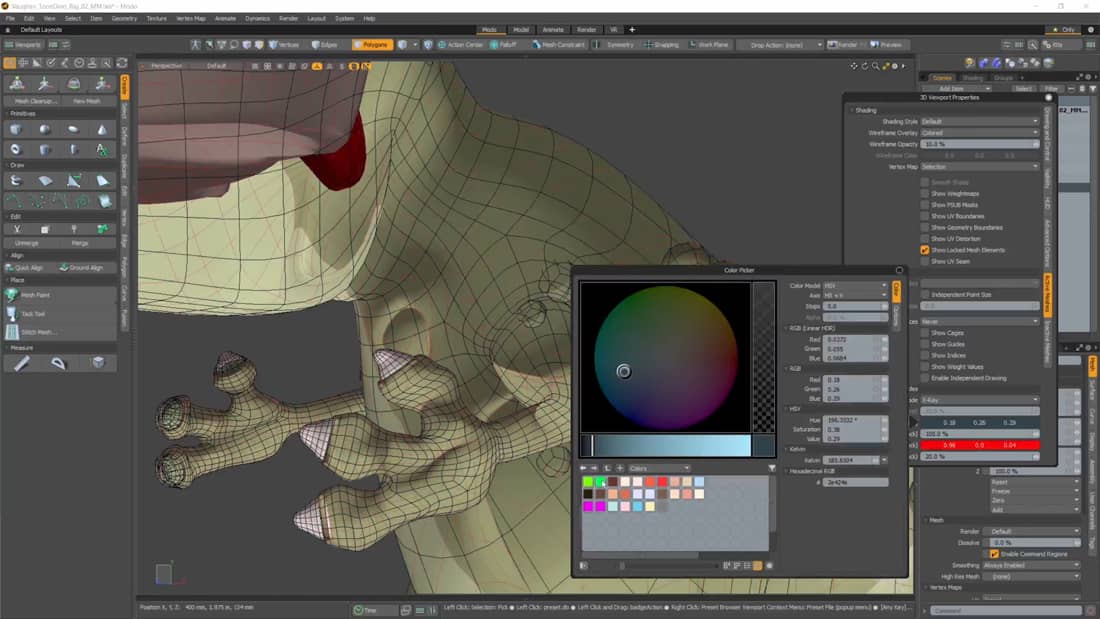Select the Mesh Paint tool
This screenshot has height=619, width=1100.
tap(60, 295)
